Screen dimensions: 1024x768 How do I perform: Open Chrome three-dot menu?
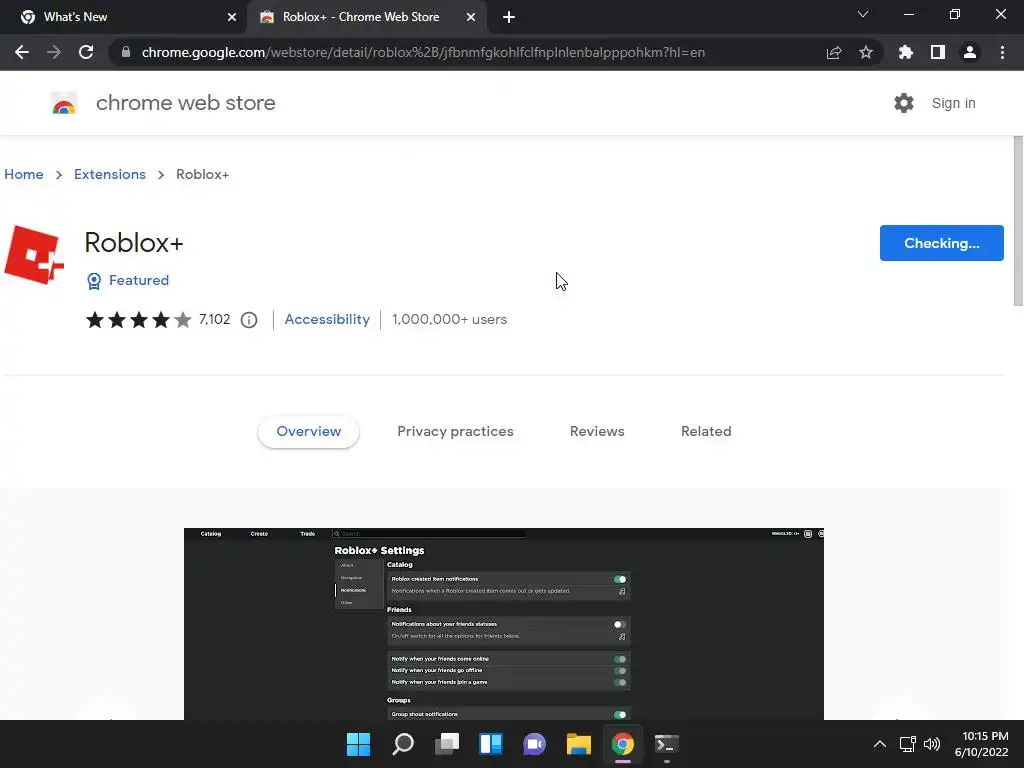[x=1002, y=52]
